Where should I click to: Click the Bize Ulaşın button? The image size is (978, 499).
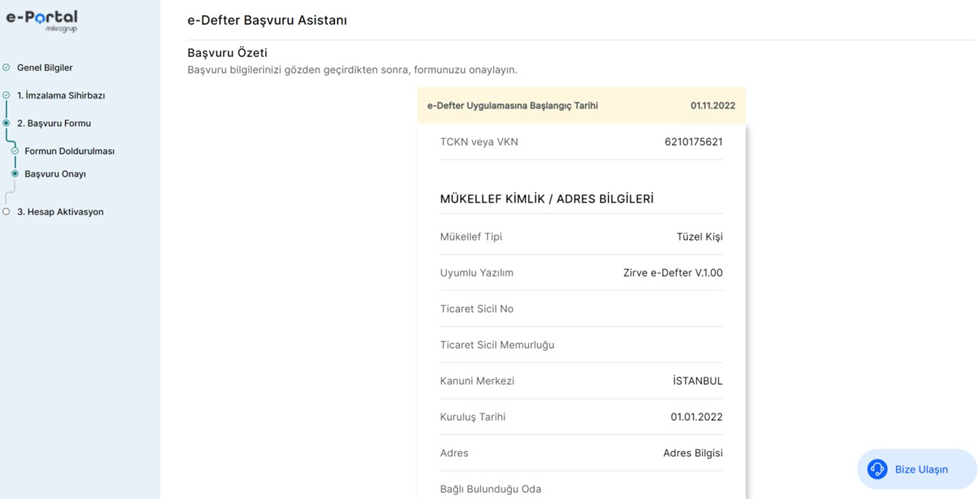tap(920, 469)
